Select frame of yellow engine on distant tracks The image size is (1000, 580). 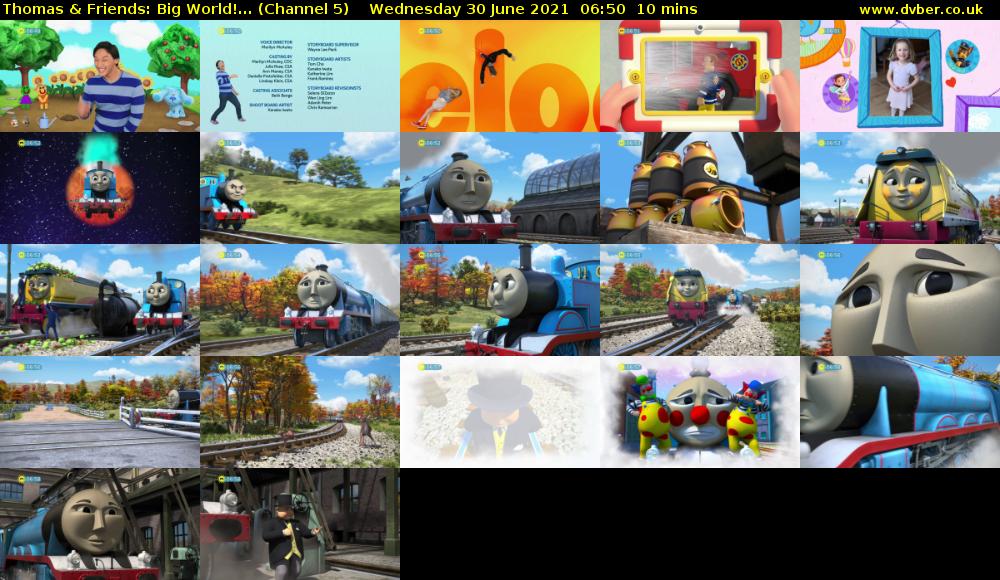[x=700, y=300]
